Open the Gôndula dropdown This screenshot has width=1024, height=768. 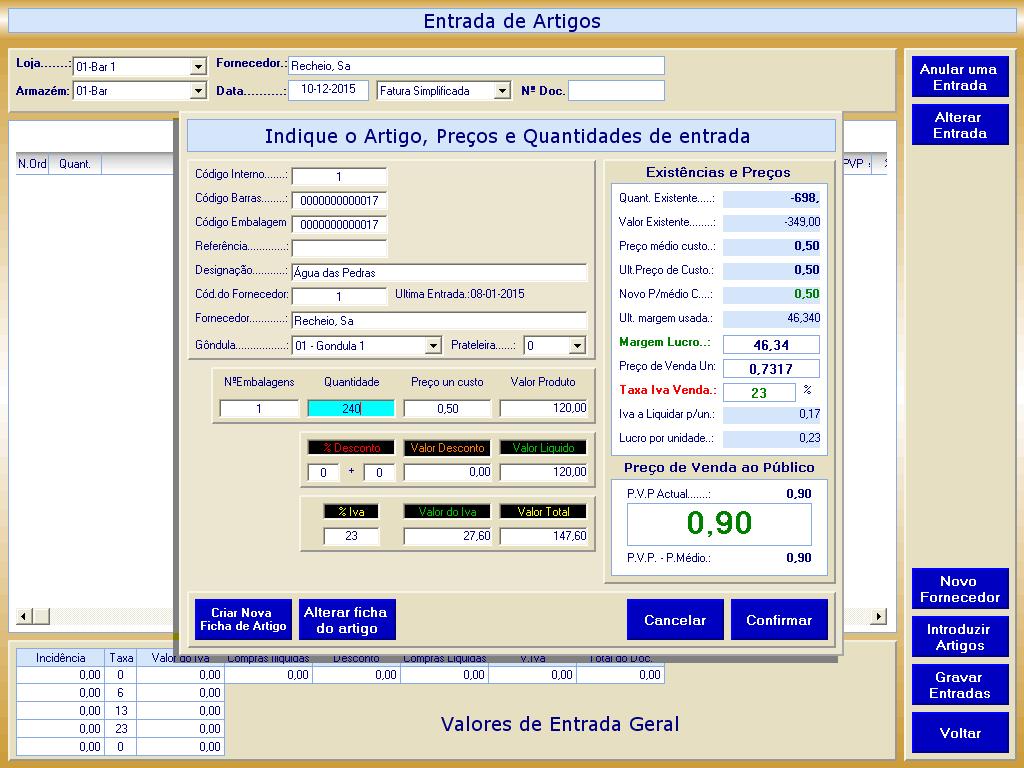(433, 346)
